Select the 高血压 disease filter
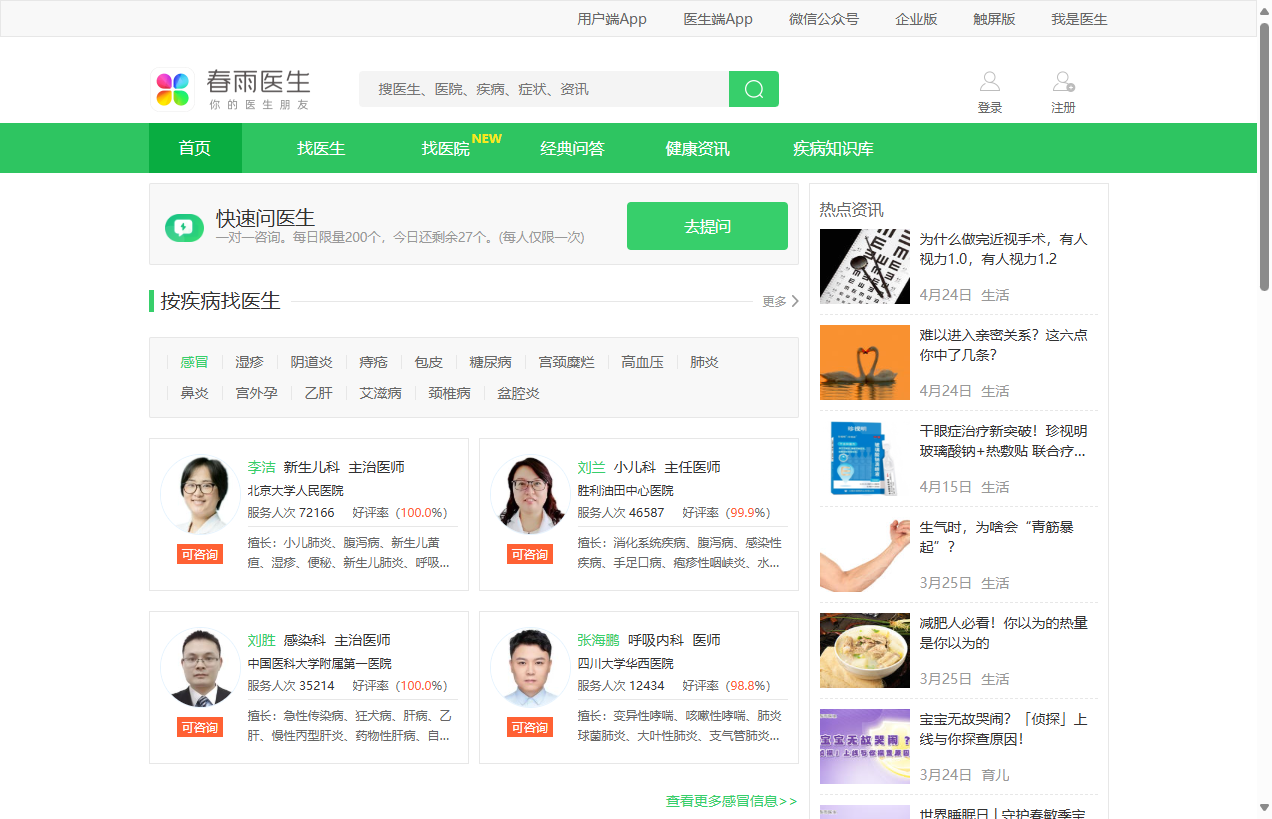The image size is (1272, 819). (x=642, y=362)
